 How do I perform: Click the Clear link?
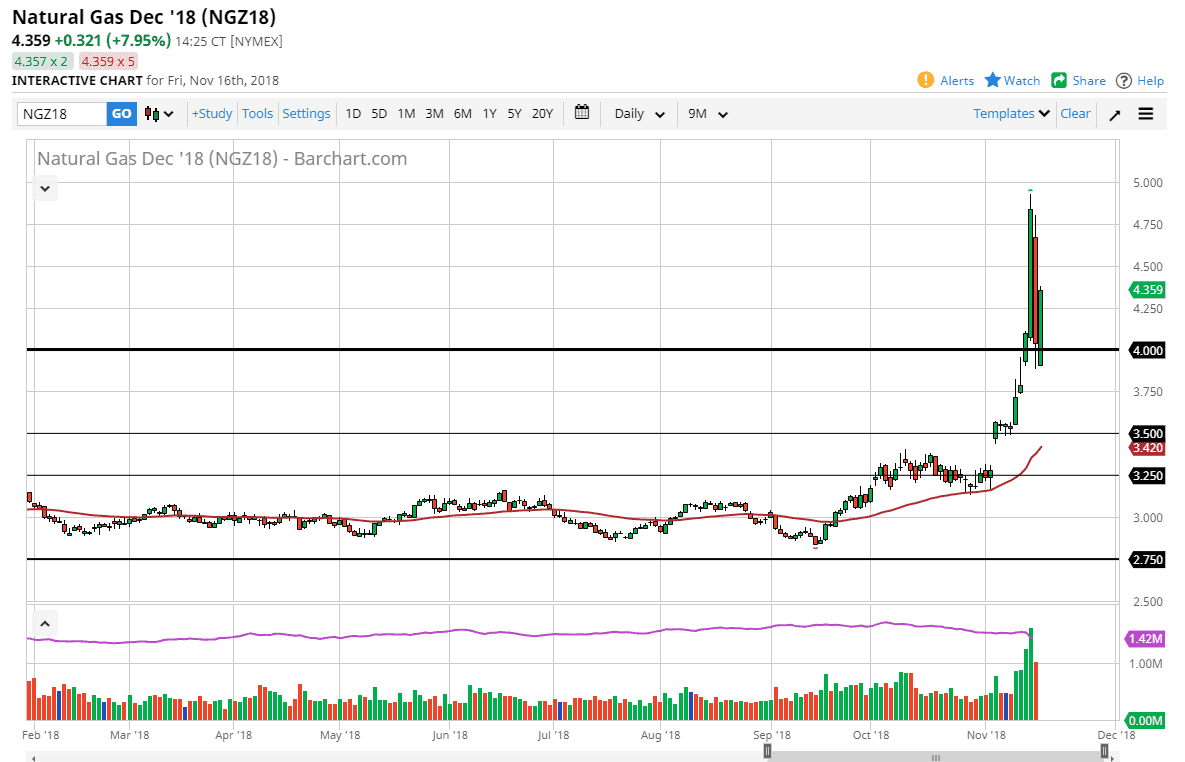pyautogui.click(x=1075, y=113)
